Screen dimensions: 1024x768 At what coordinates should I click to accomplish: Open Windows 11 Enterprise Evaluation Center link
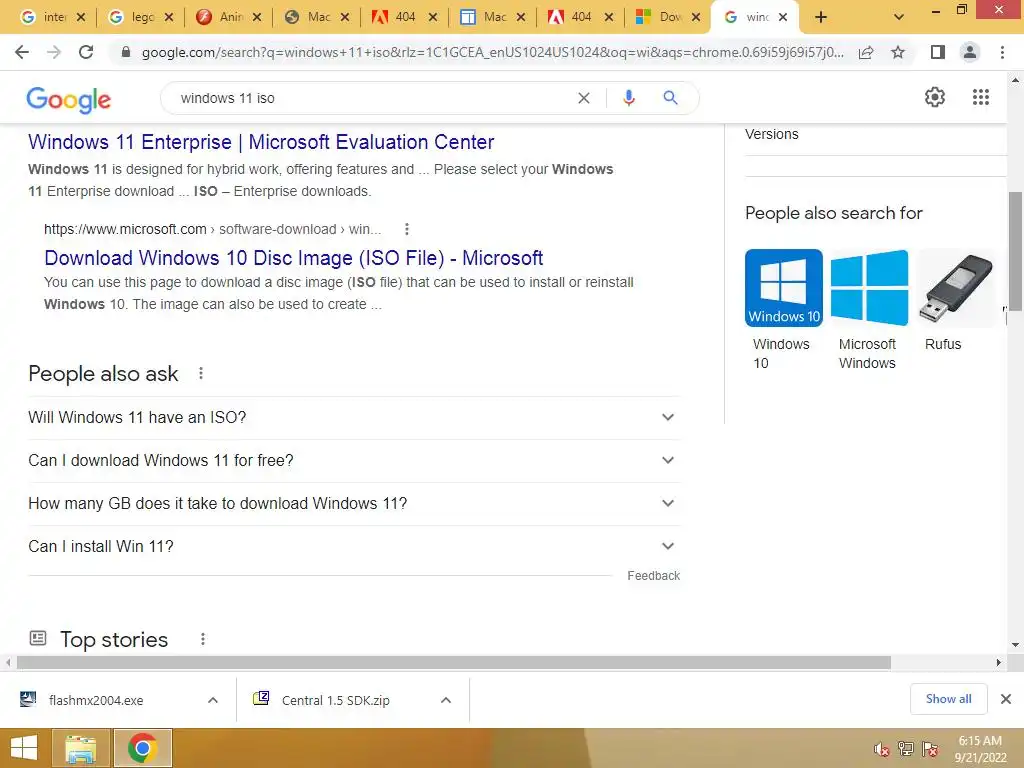(261, 142)
